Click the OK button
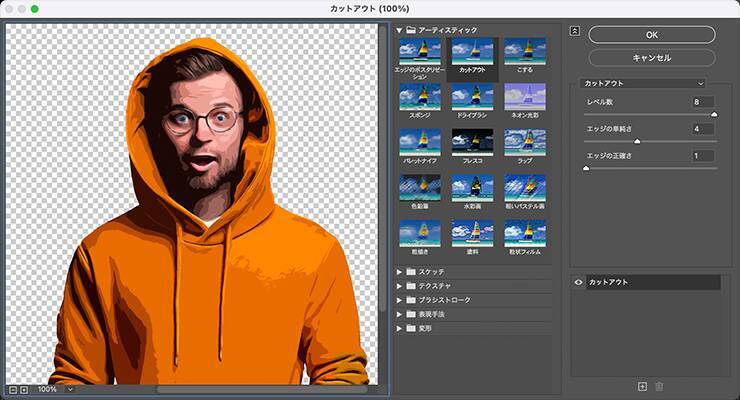The image size is (740, 400). [651, 34]
